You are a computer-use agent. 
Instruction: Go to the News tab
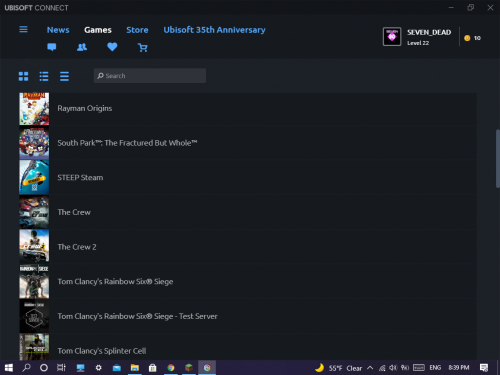[x=58, y=30]
